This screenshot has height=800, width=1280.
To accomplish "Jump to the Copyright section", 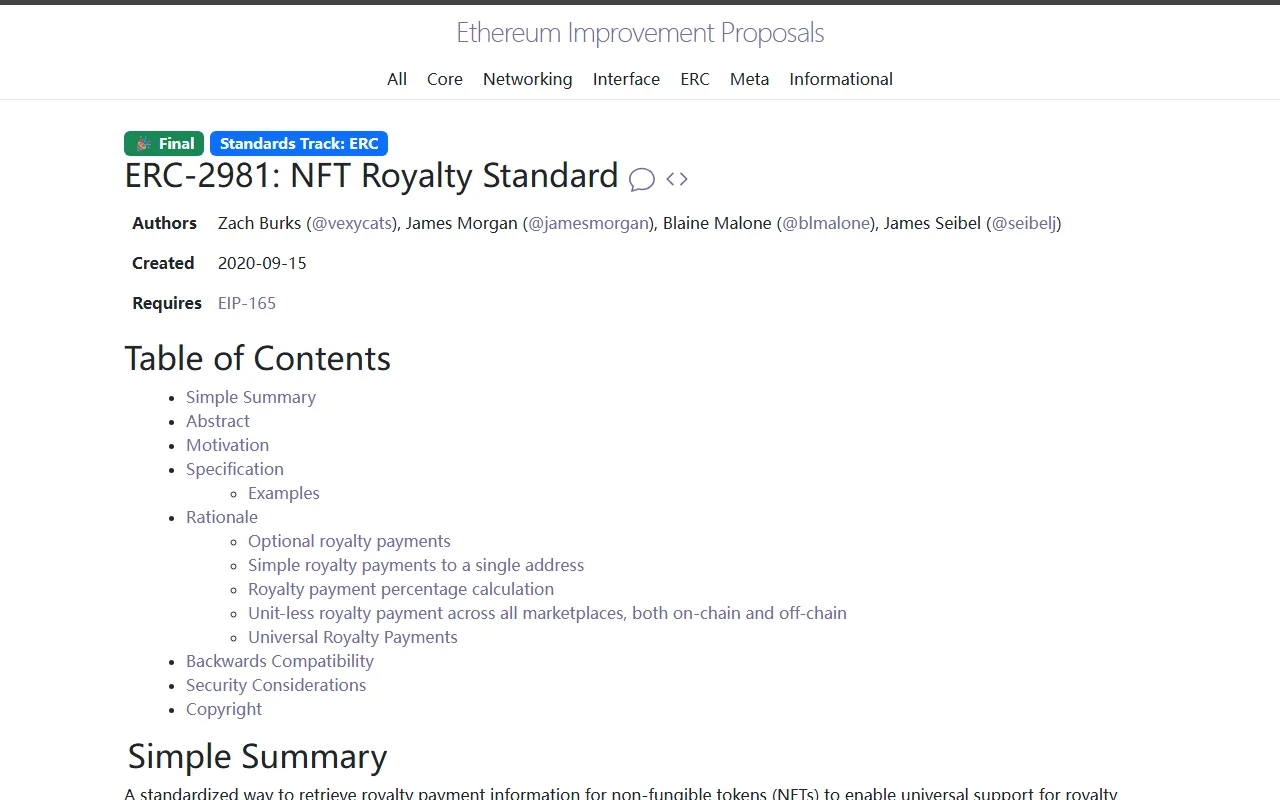I will click(x=224, y=709).
